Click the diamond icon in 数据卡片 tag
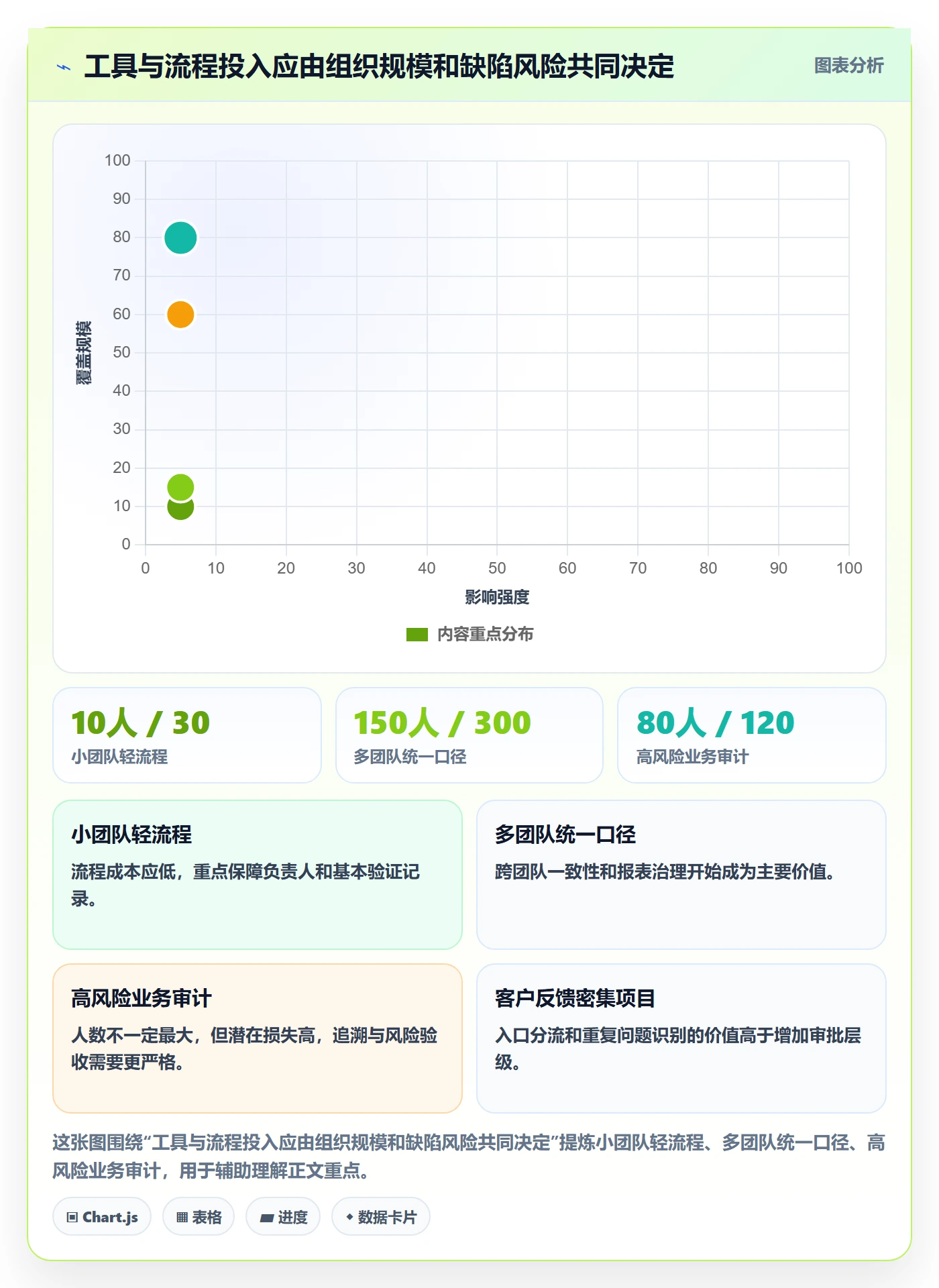This screenshot has width=939, height=1288. point(349,1217)
